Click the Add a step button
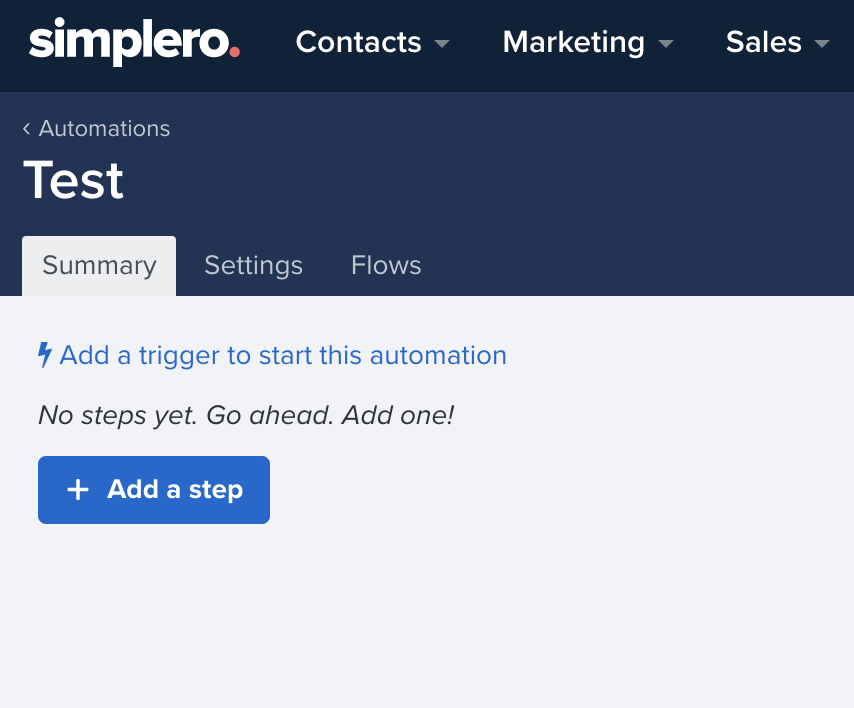The image size is (854, 708). tap(154, 490)
